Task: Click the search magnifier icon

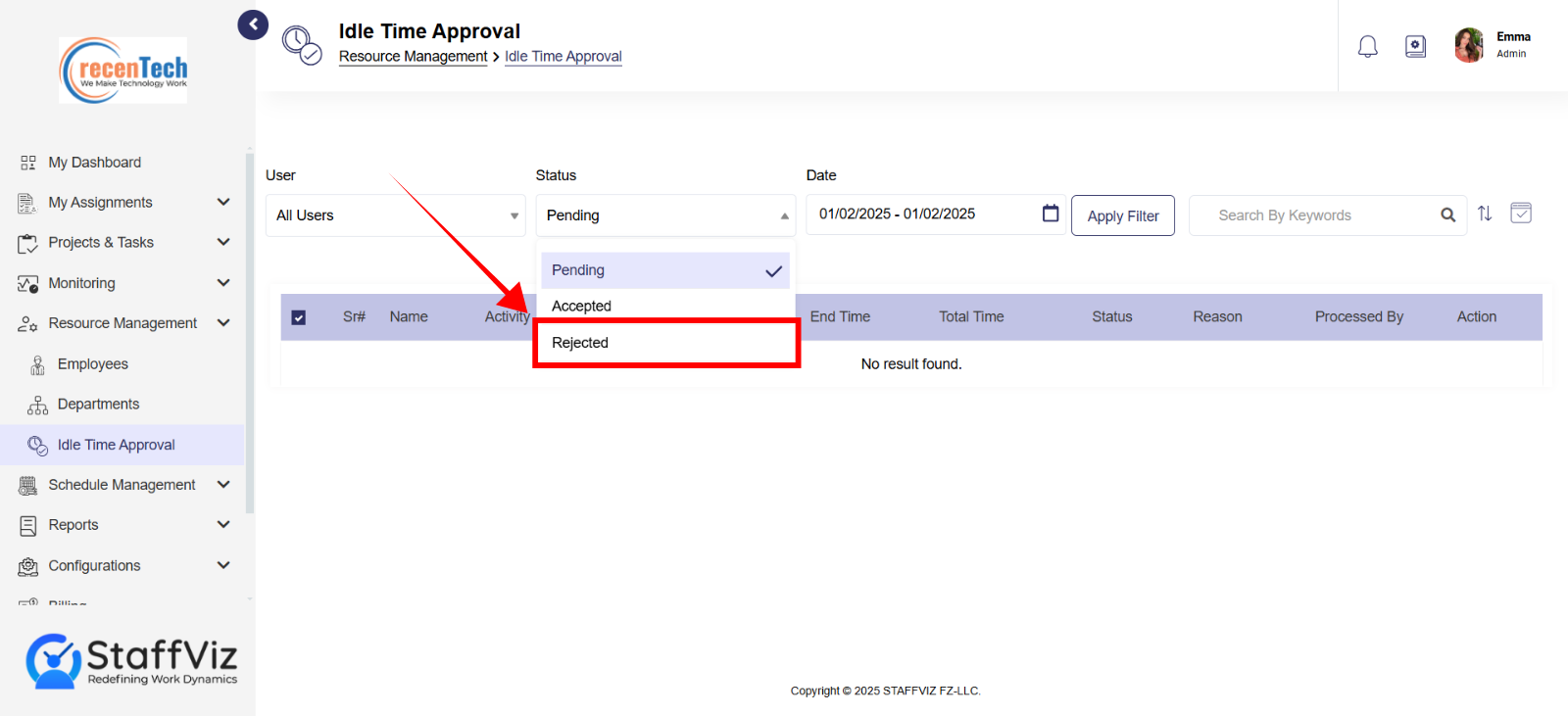Action: pos(1447,215)
